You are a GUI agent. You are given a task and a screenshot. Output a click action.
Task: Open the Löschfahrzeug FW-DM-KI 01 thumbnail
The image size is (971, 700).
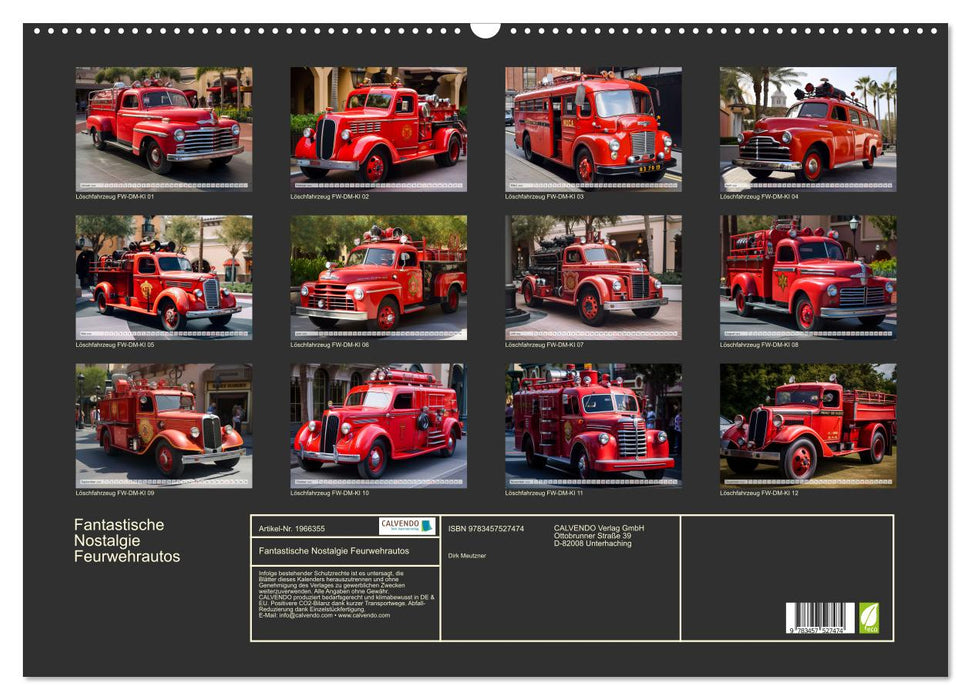point(164,129)
